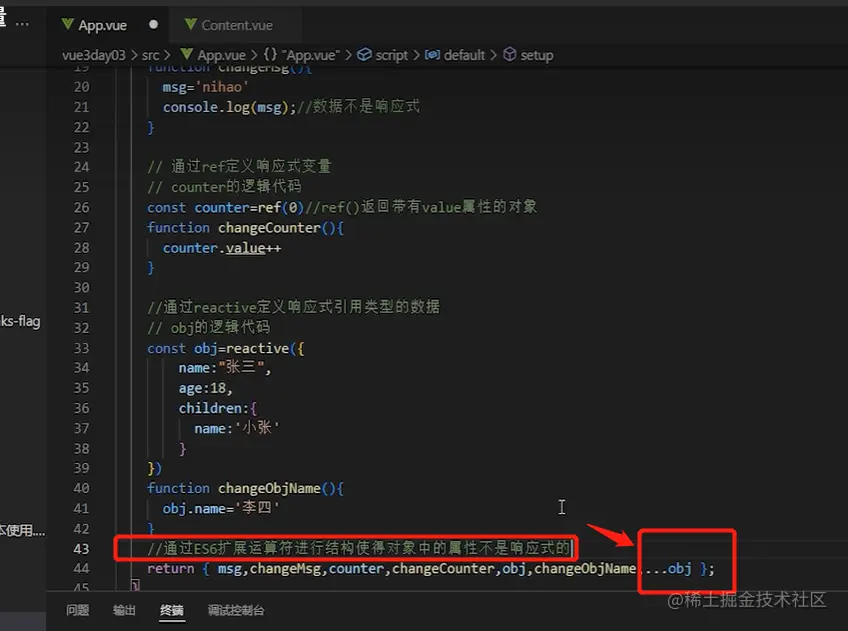Select App.vue file in the breadcrumb

coord(221,55)
